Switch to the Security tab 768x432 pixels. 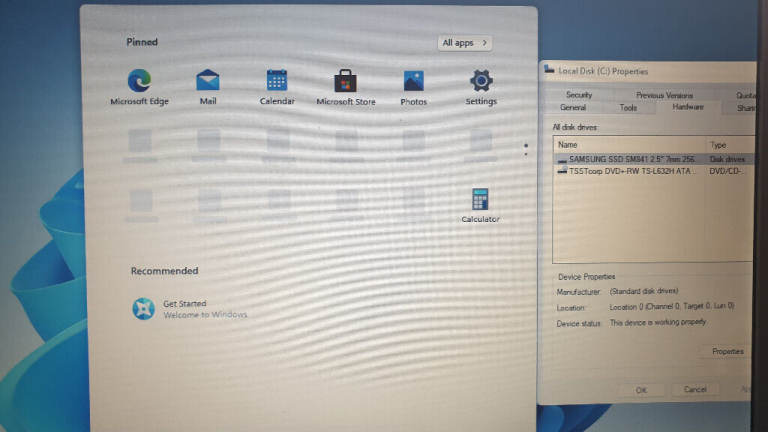[579, 95]
